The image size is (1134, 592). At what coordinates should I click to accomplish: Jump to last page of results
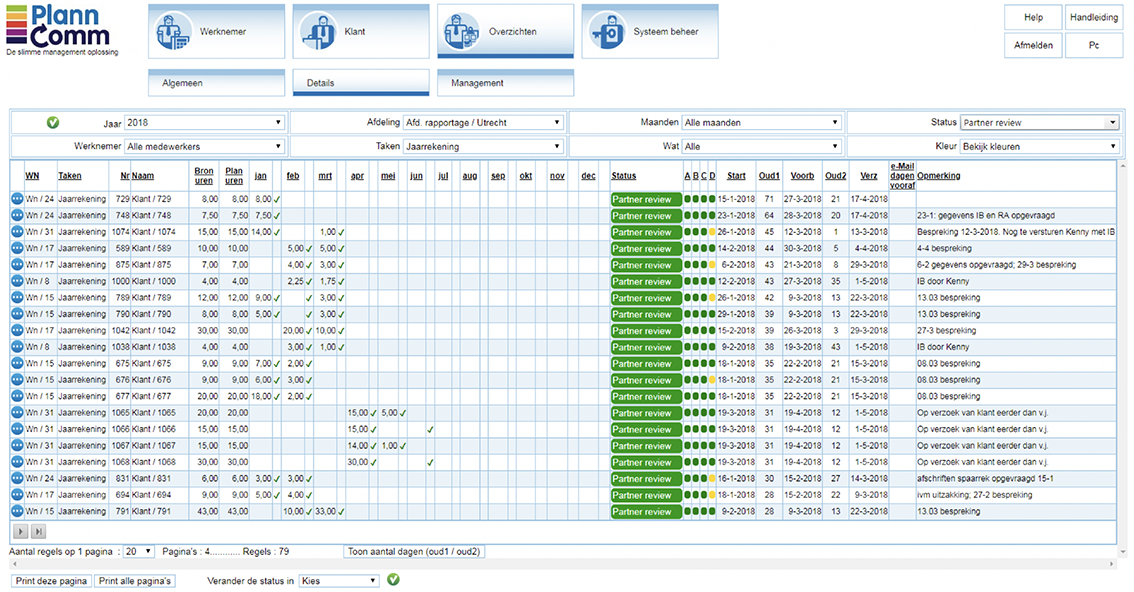click(39, 532)
